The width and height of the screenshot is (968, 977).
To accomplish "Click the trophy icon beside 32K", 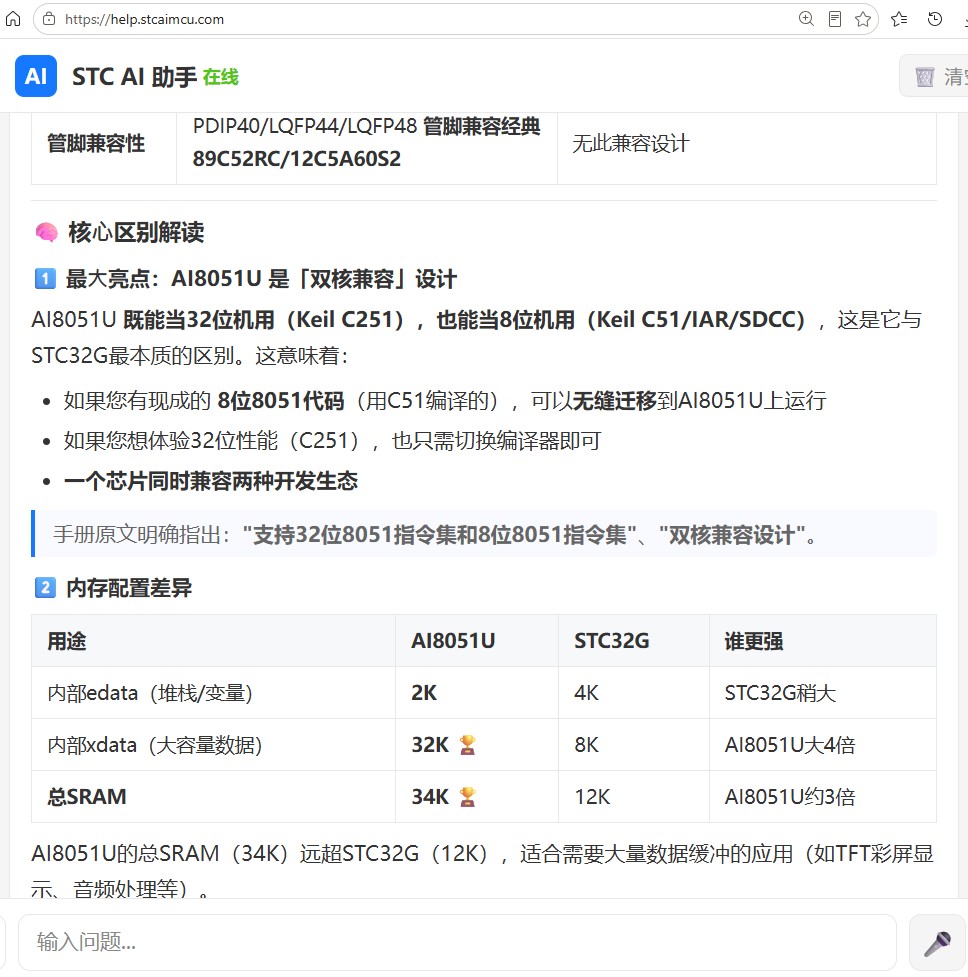I will coord(467,745).
